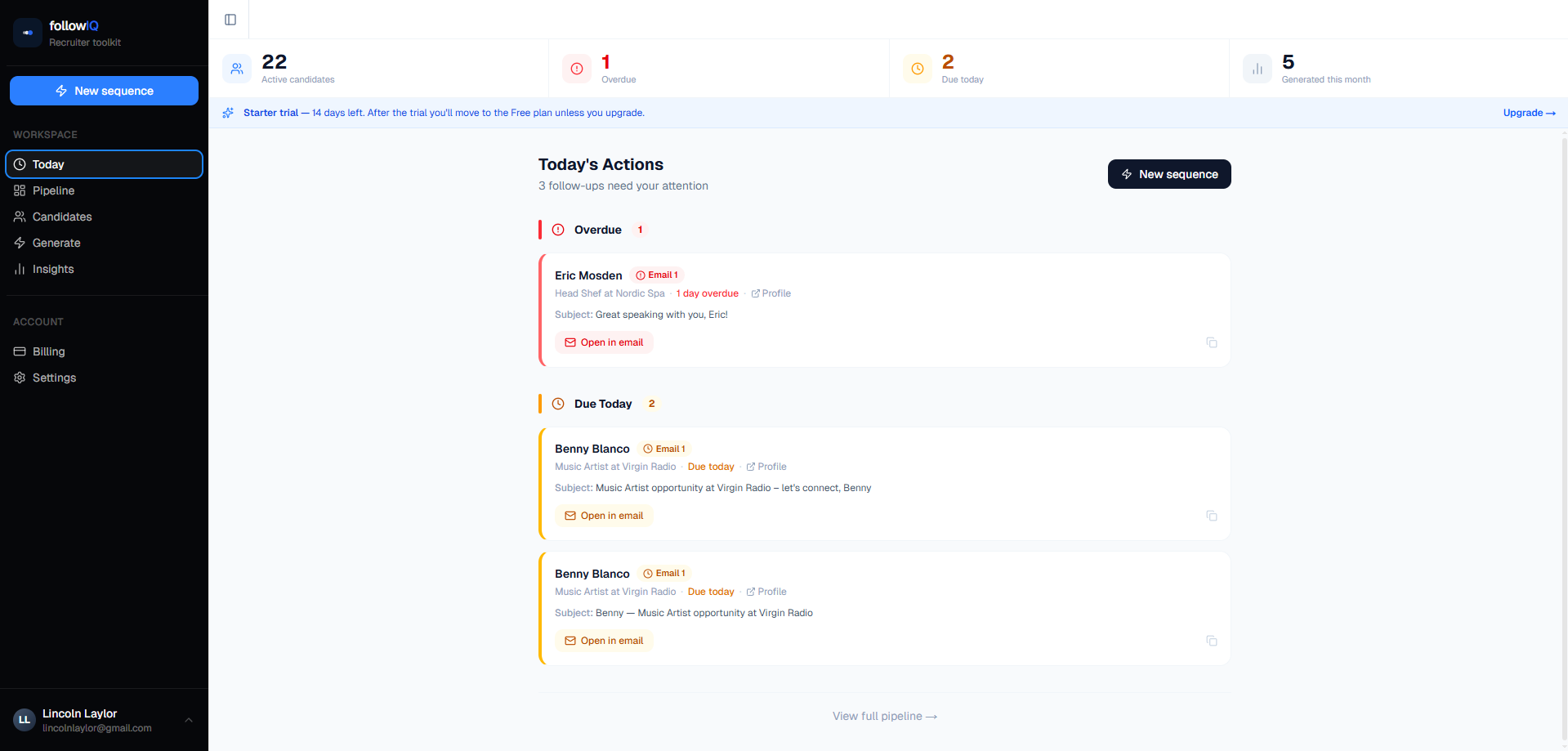
Task: Click the dark New sequence header button
Action: coord(1169,174)
